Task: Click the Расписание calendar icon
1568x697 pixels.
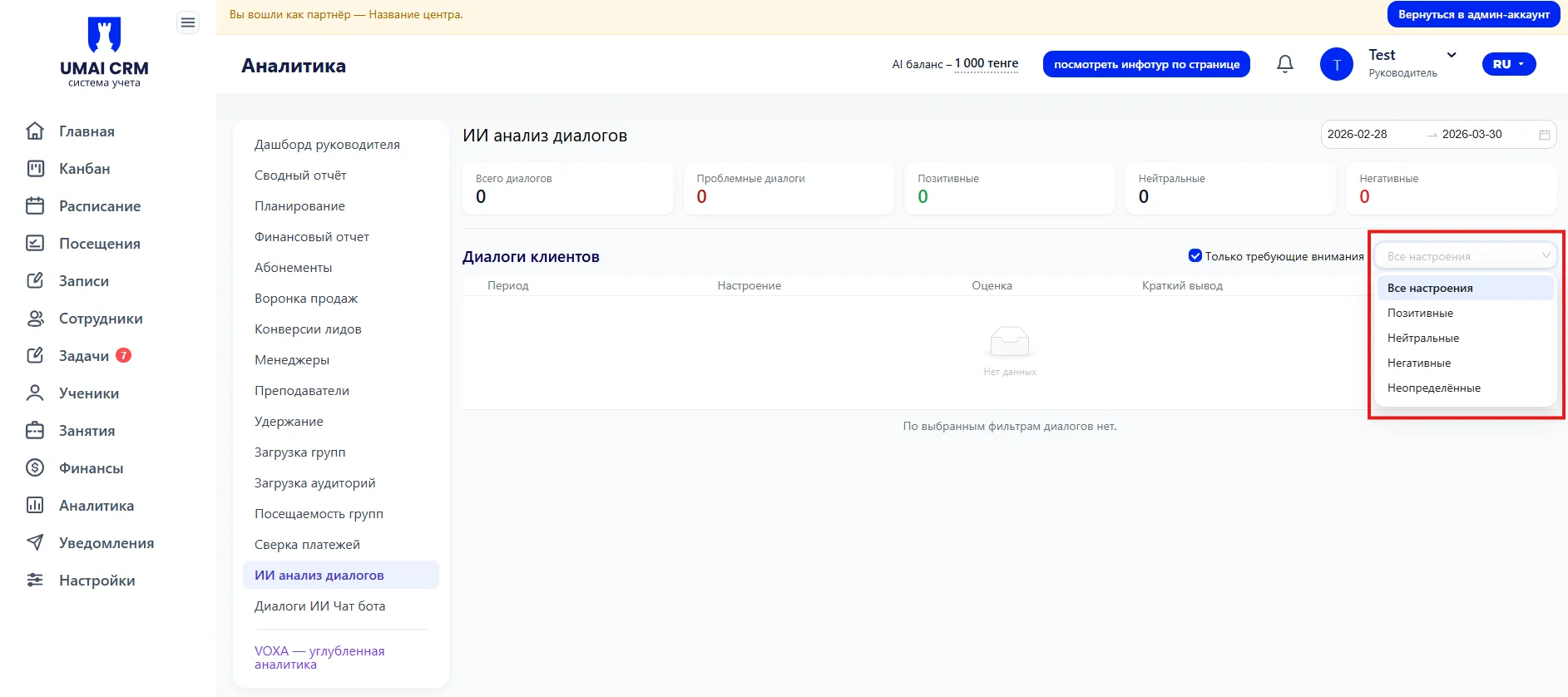Action: [x=35, y=206]
